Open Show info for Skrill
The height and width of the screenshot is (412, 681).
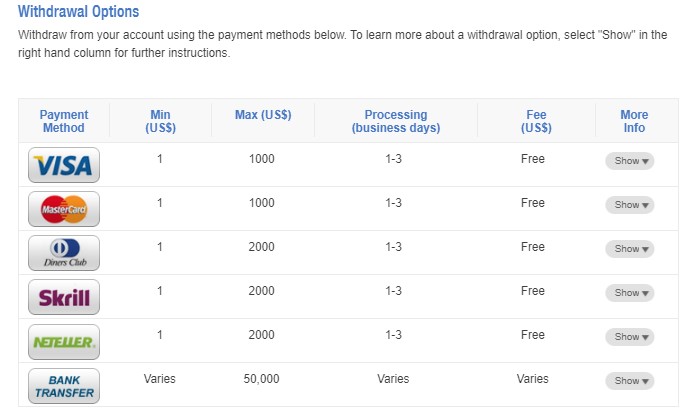click(x=630, y=293)
